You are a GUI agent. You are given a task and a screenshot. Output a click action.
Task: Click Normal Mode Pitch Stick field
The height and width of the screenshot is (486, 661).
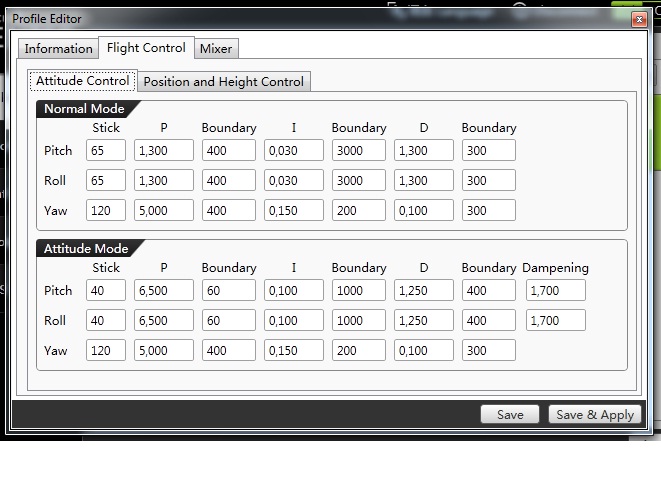(x=106, y=150)
